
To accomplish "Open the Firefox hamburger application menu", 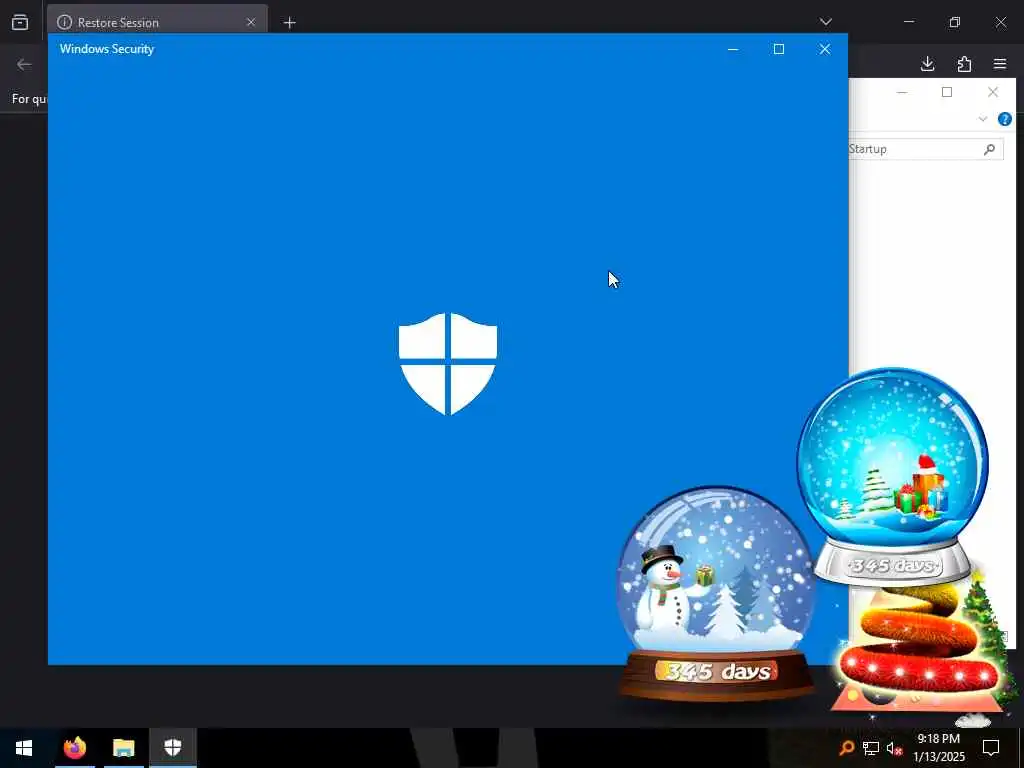I will (x=1000, y=63).
